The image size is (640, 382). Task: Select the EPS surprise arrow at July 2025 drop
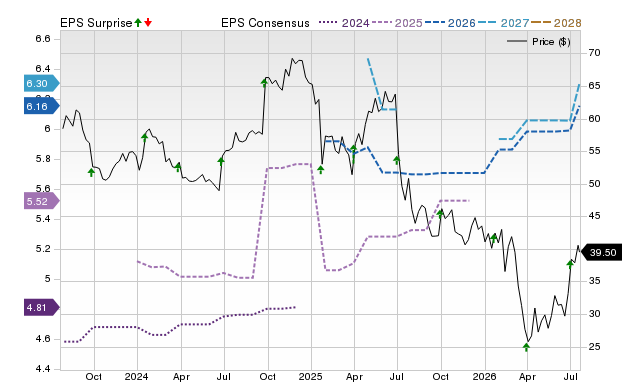[x=397, y=160]
